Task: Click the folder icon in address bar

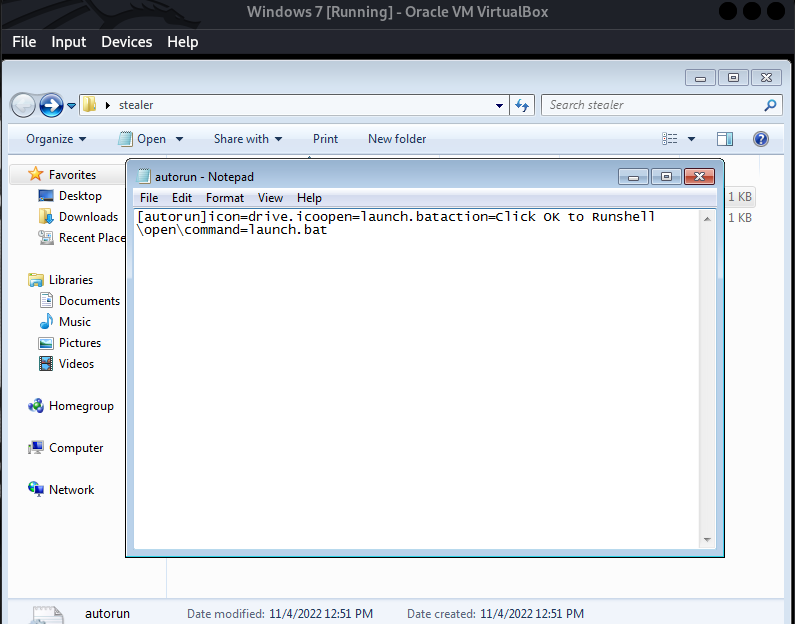Action: coord(90,105)
